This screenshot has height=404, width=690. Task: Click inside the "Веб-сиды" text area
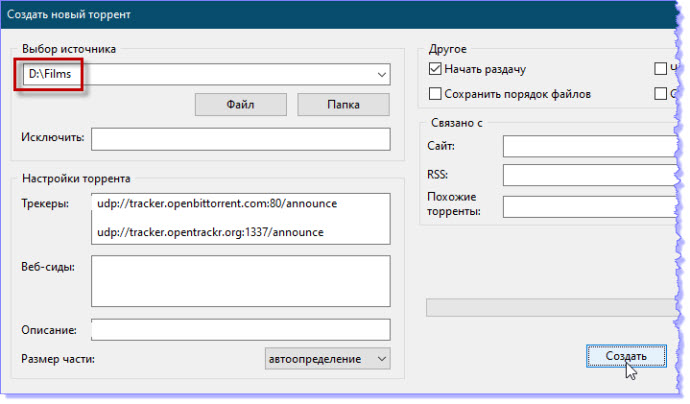point(241,281)
